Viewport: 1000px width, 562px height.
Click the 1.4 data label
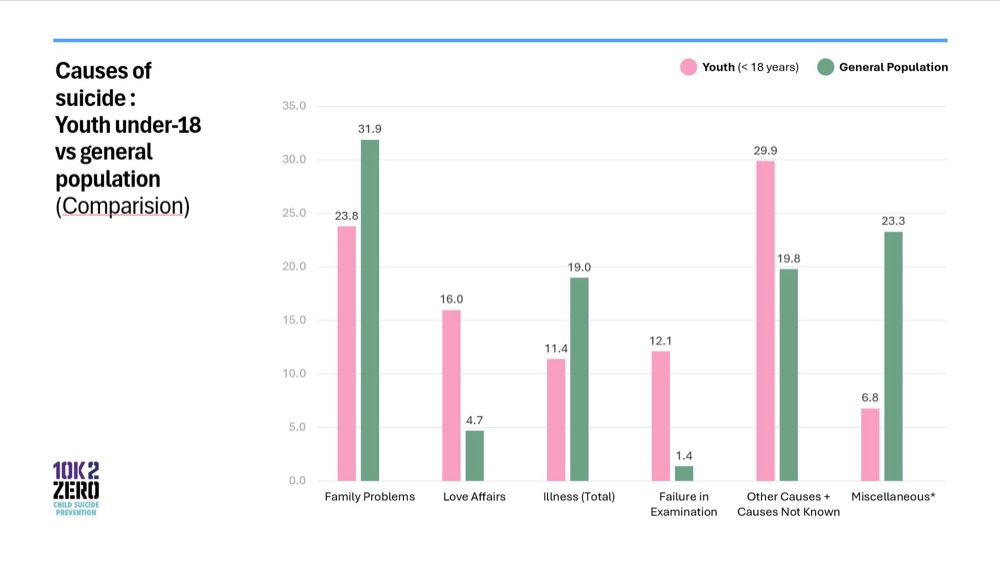tap(684, 455)
